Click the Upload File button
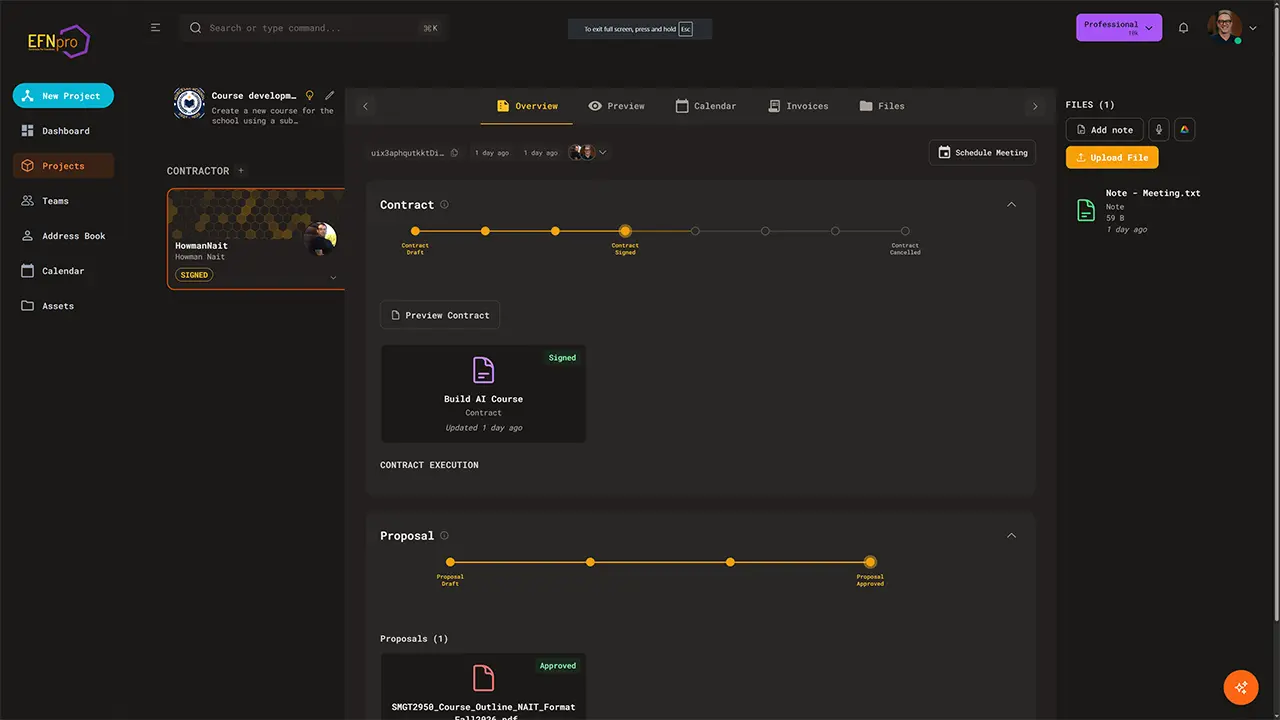Screen dimensions: 1280x720 (x=1111, y=158)
